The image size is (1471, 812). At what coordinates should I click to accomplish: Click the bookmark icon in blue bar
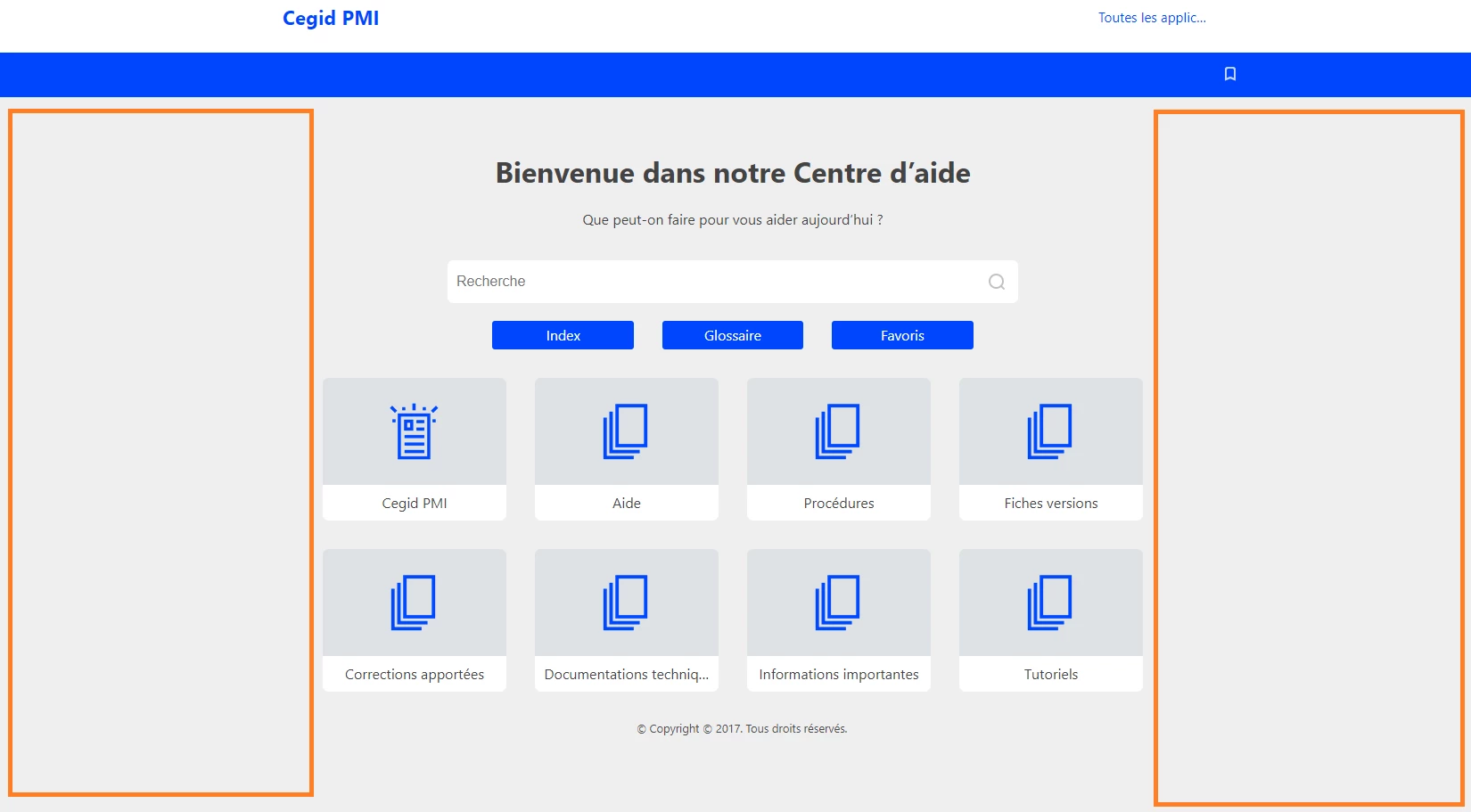(1230, 74)
